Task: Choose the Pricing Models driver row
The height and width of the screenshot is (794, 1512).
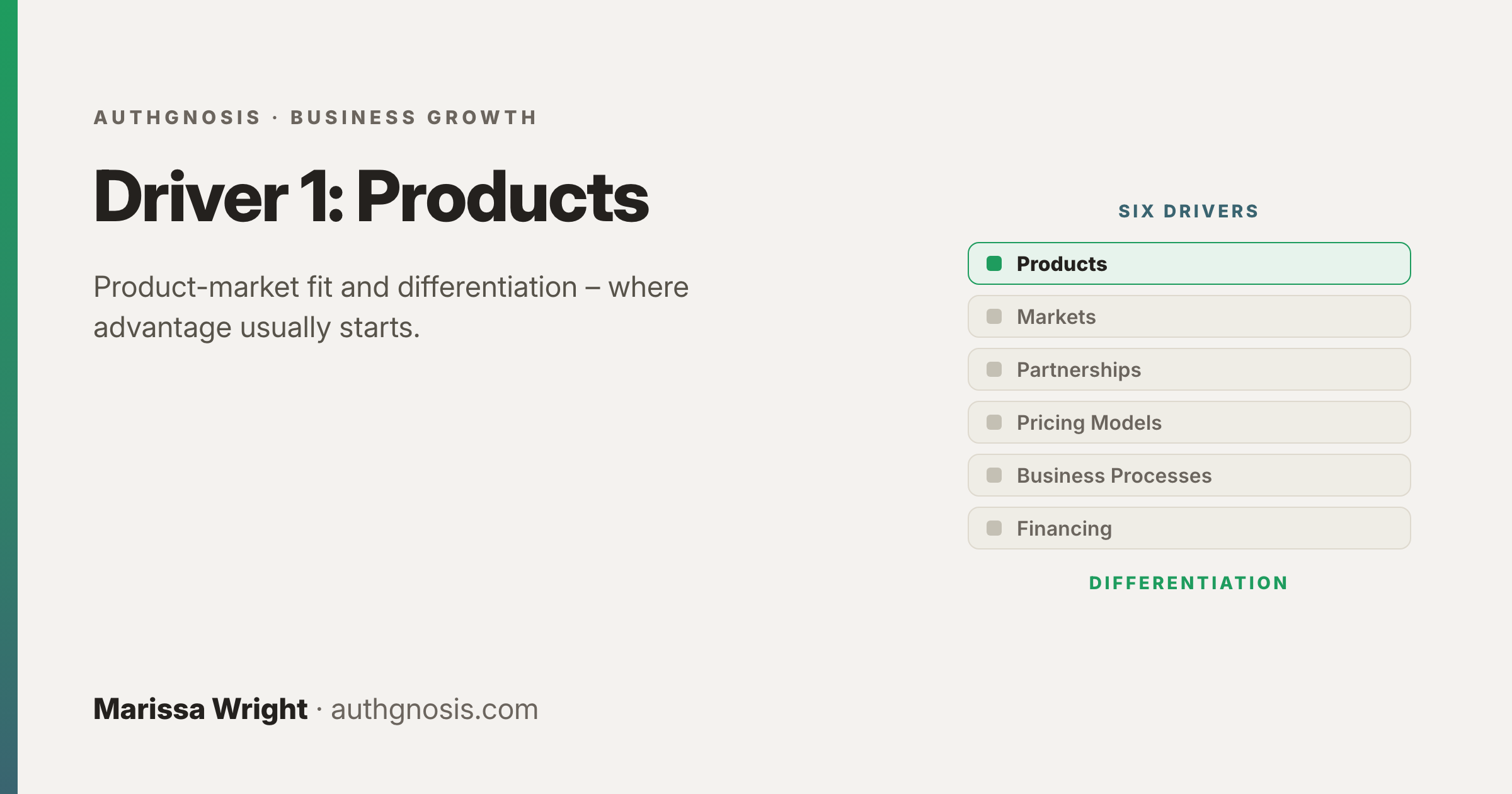Action: [1189, 422]
